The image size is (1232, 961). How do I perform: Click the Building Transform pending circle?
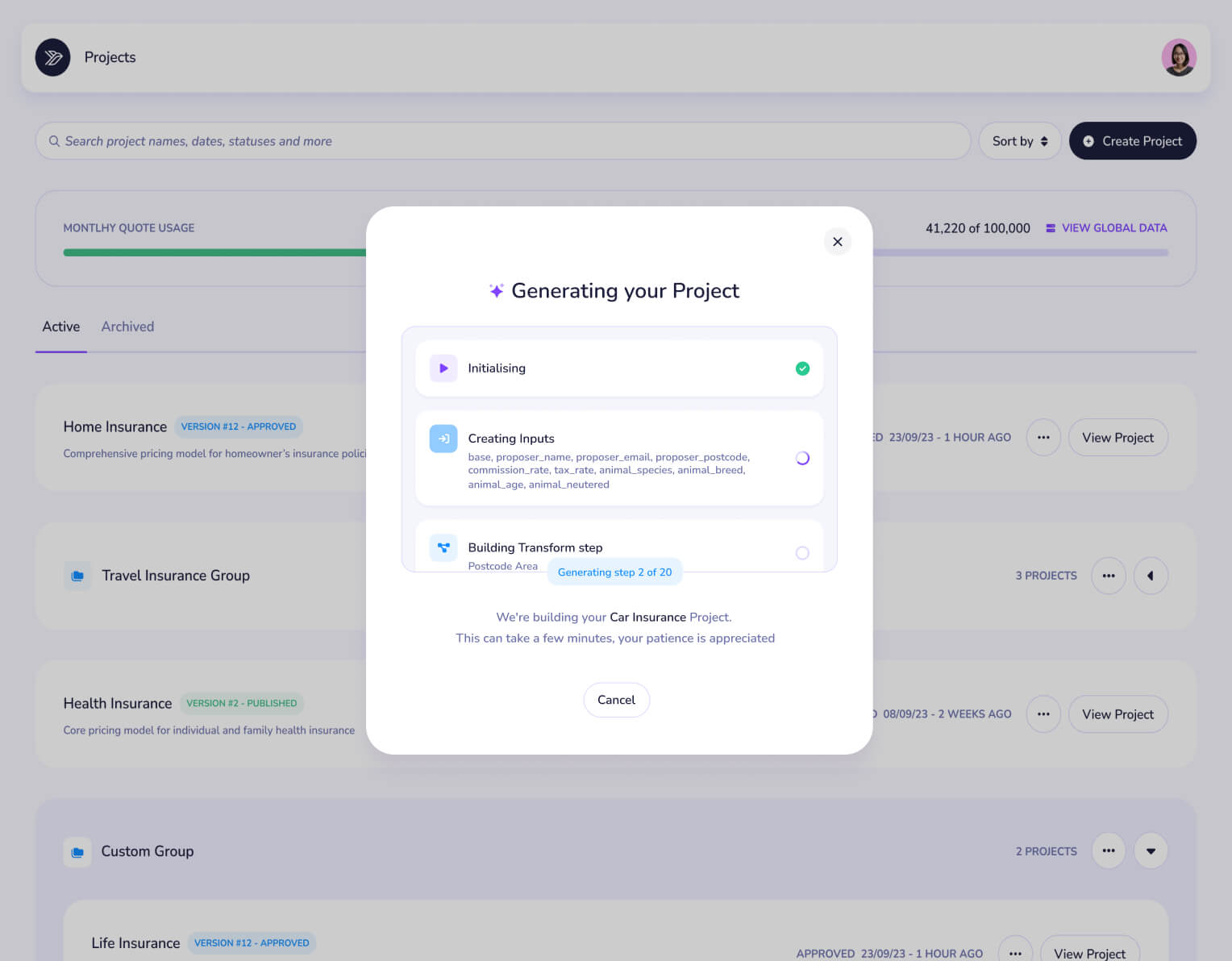tap(802, 553)
